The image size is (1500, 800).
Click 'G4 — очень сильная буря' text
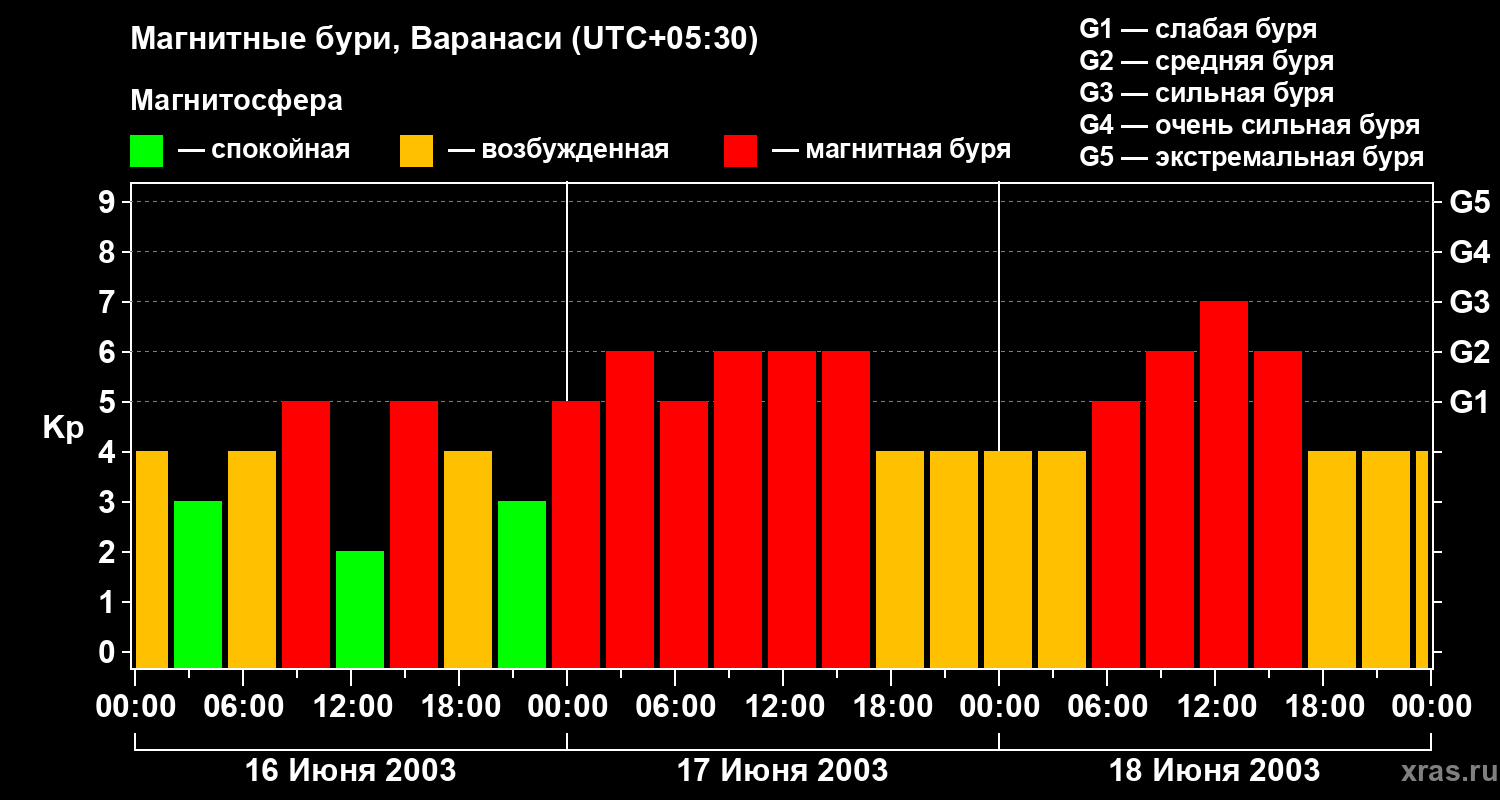click(1250, 125)
